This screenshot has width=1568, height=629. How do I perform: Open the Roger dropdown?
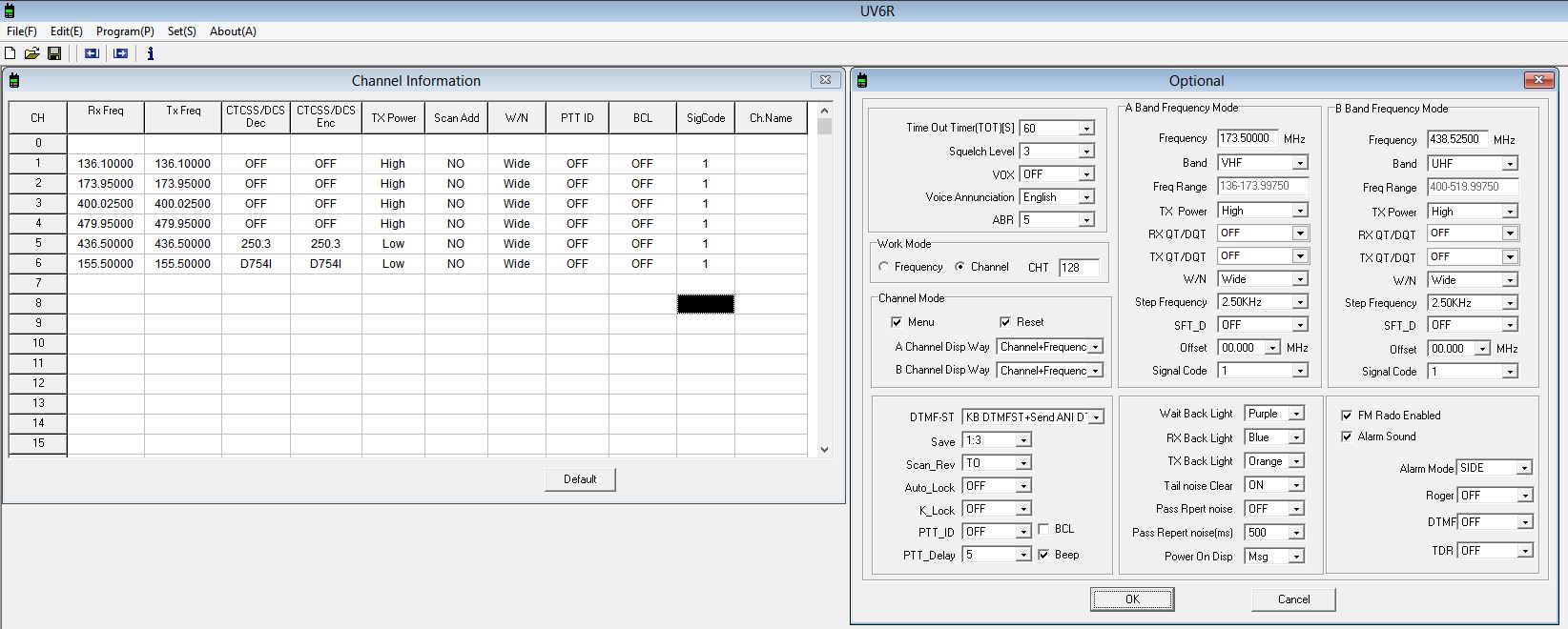click(x=1525, y=496)
